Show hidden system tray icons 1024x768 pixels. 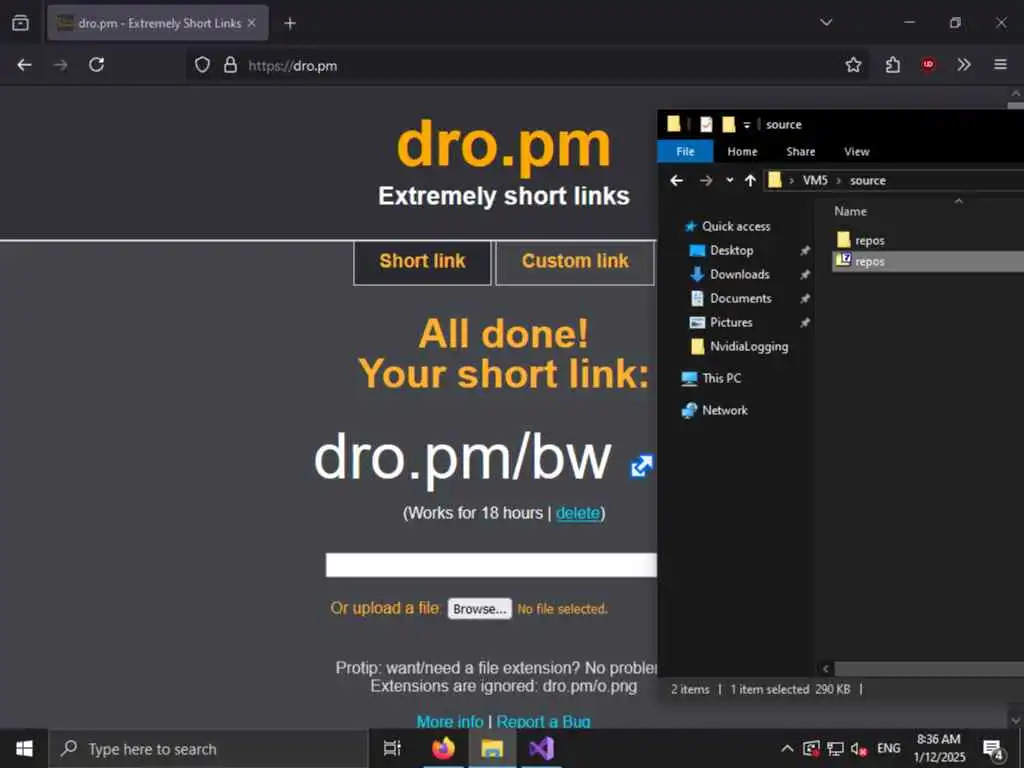click(x=788, y=748)
